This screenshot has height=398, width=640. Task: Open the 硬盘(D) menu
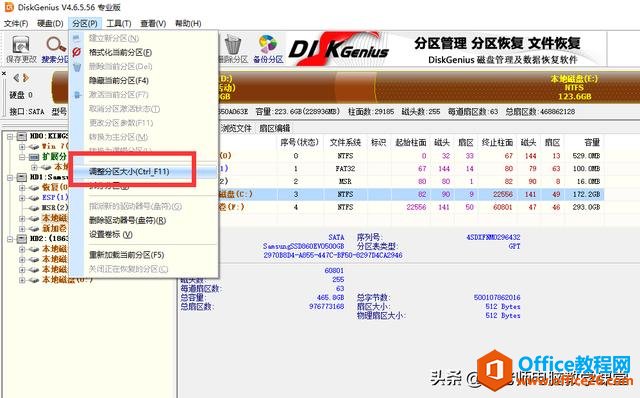tap(50, 24)
